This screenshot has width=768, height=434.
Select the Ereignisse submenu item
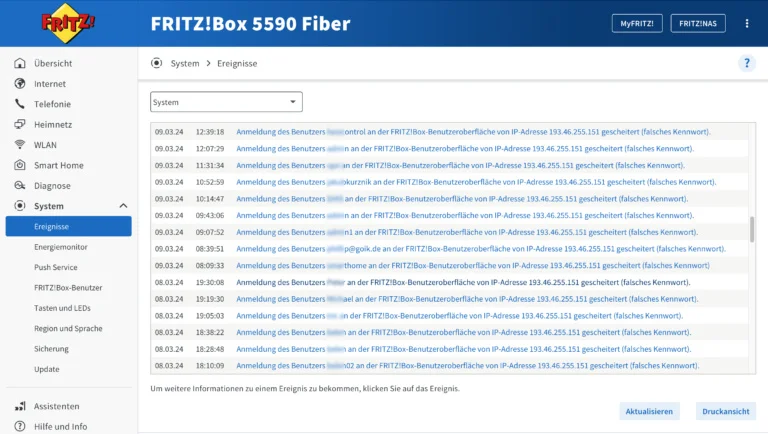(69, 226)
